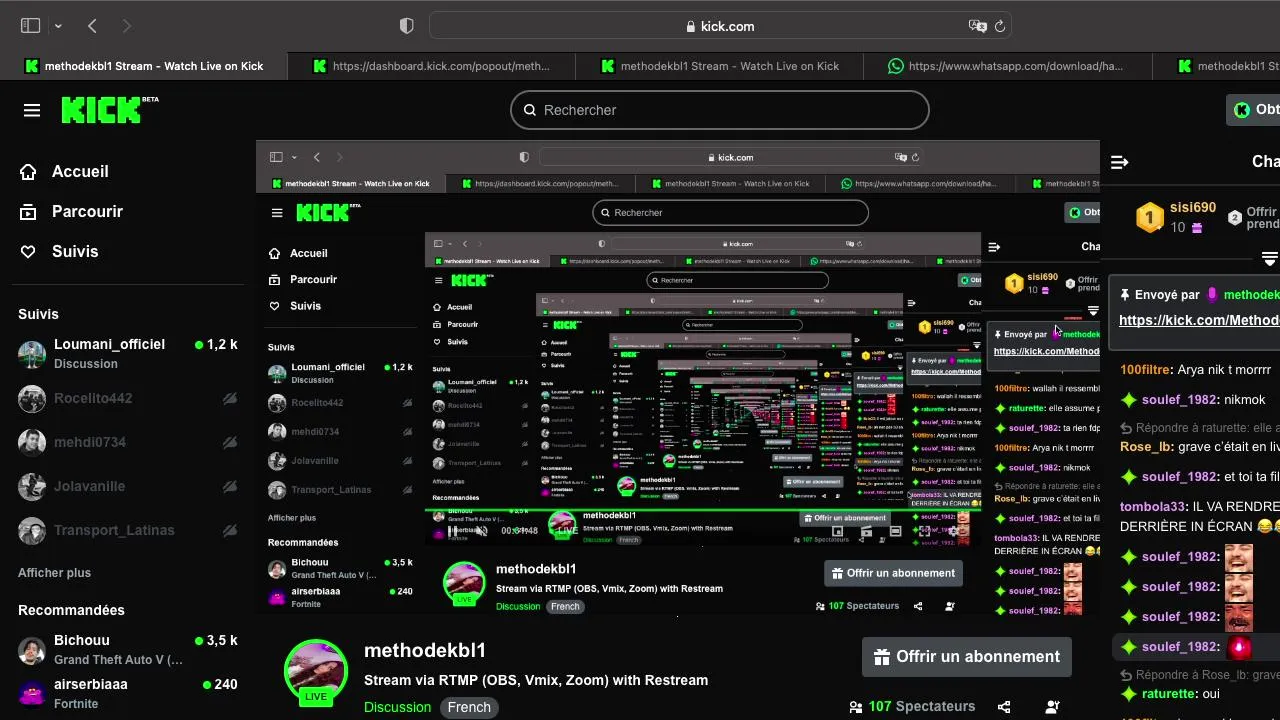
Task: Open the Discussion category link under stream title
Action: click(x=397, y=707)
